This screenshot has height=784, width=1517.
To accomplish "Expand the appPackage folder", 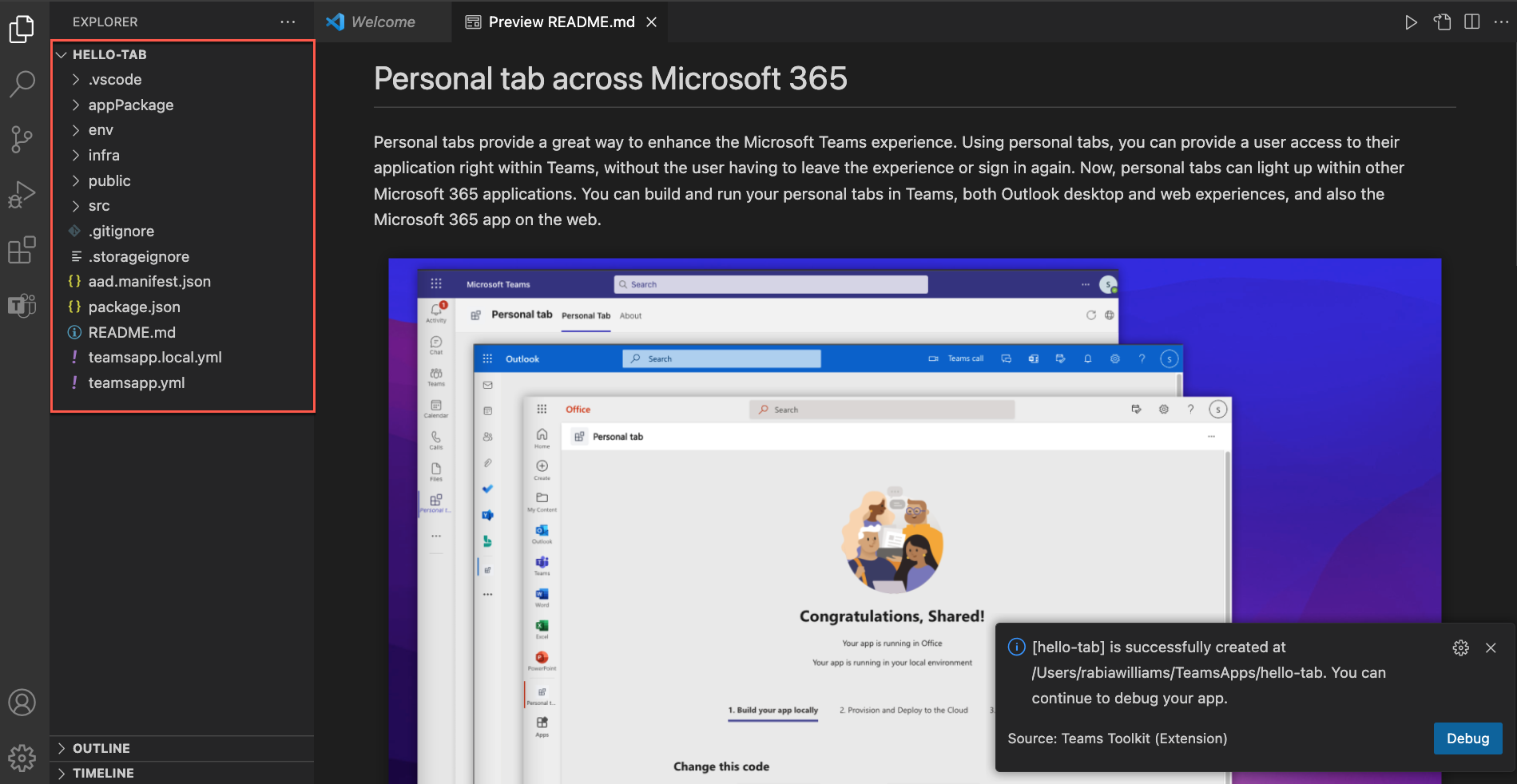I will [183, 105].
